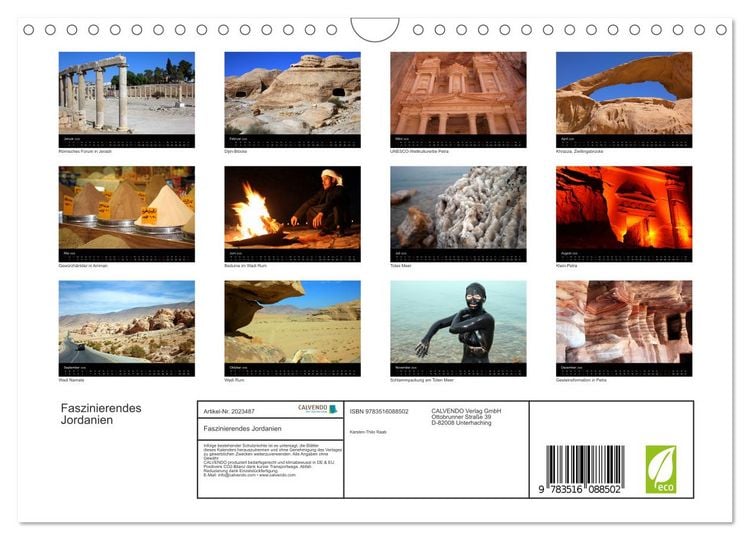The width and height of the screenshot is (750, 540).
Task: Click the black date strip under the Jerash photo
Action: 127,141
